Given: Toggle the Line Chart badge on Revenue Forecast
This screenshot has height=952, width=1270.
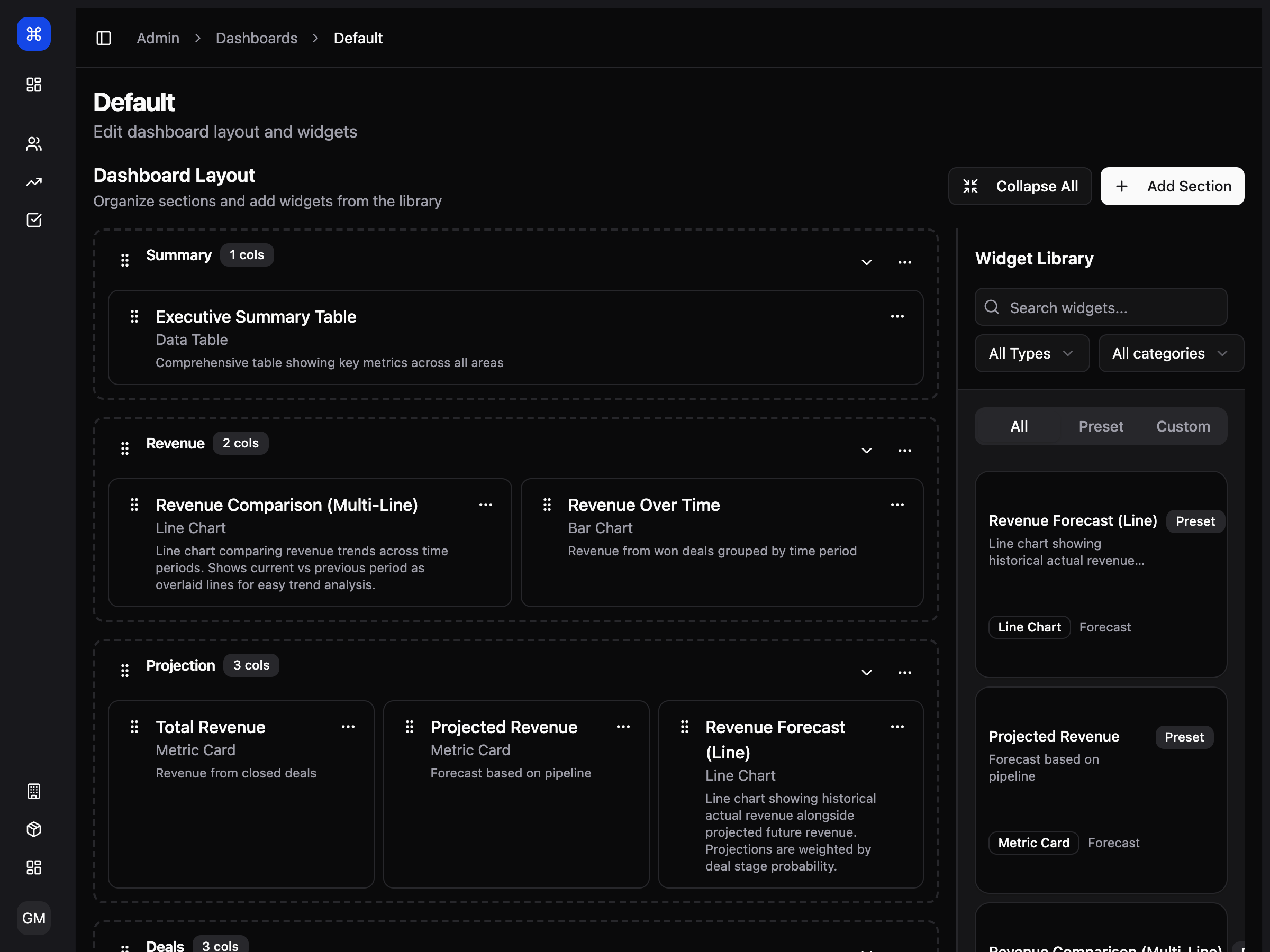Looking at the screenshot, I should click(1029, 627).
